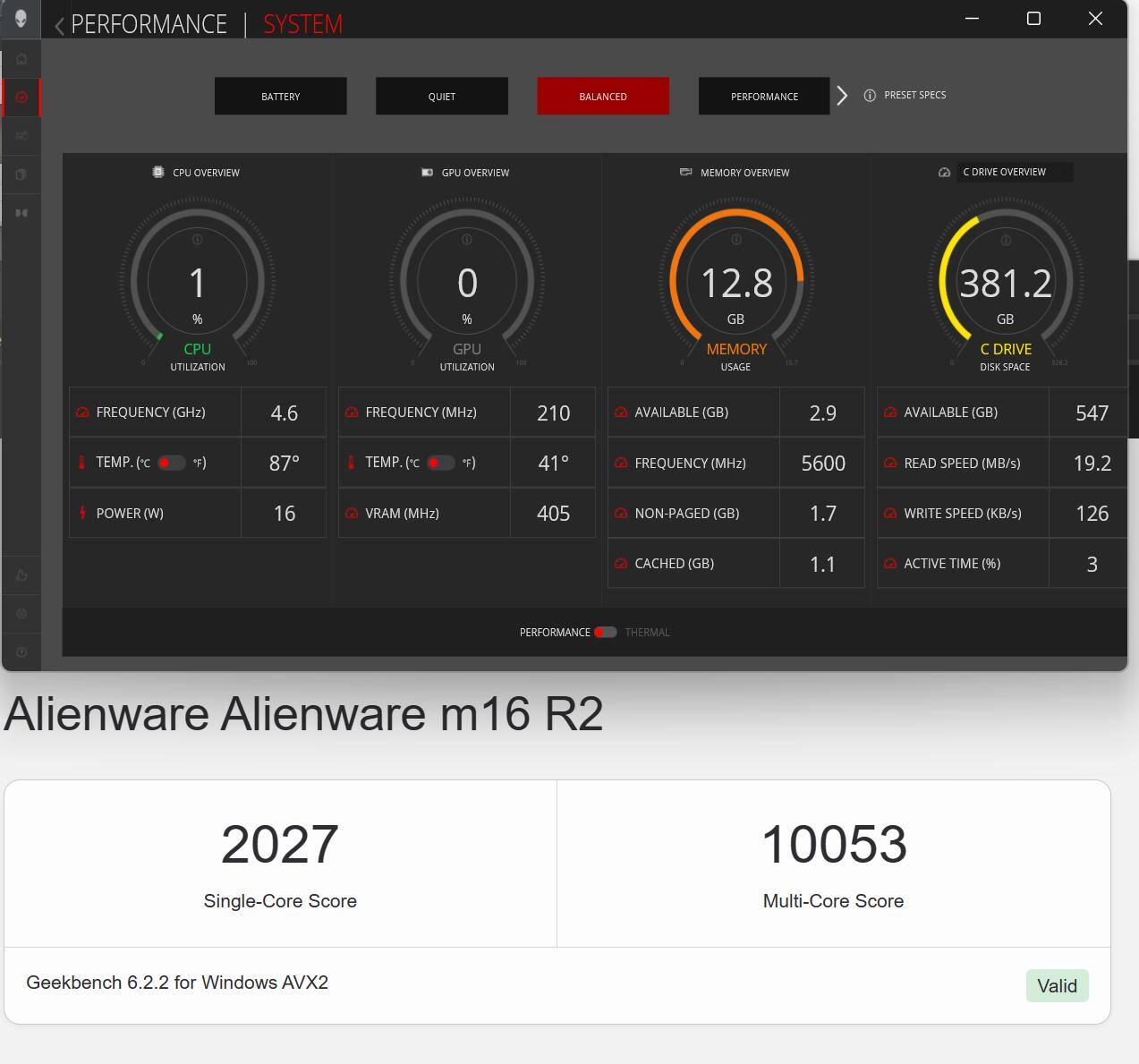The height and width of the screenshot is (1064, 1139).
Task: Select the Quiet power preset
Action: 441,96
